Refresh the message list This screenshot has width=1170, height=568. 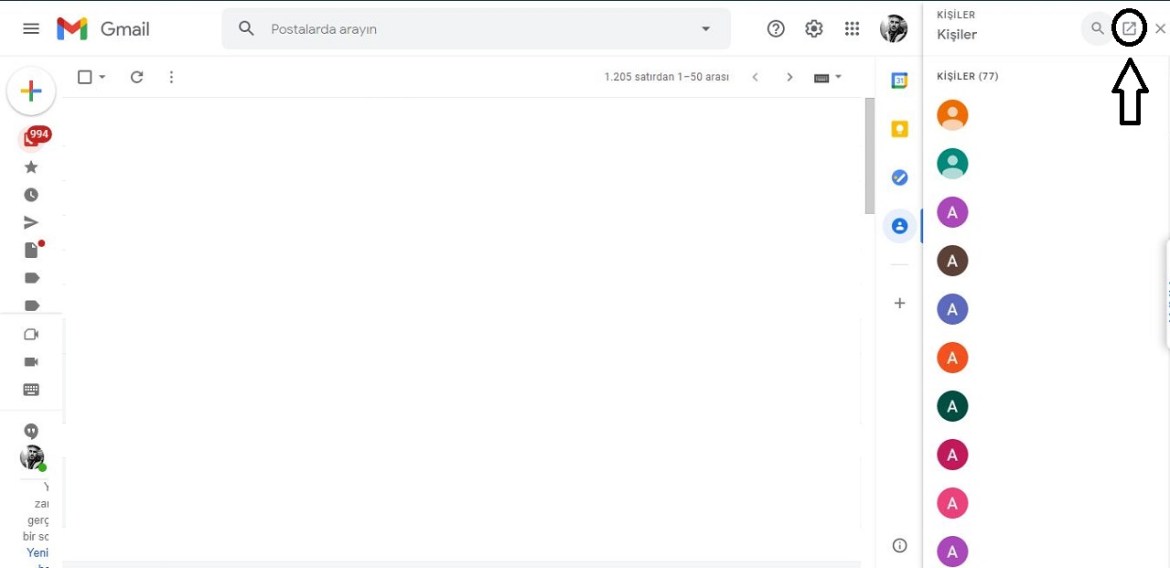click(x=137, y=77)
